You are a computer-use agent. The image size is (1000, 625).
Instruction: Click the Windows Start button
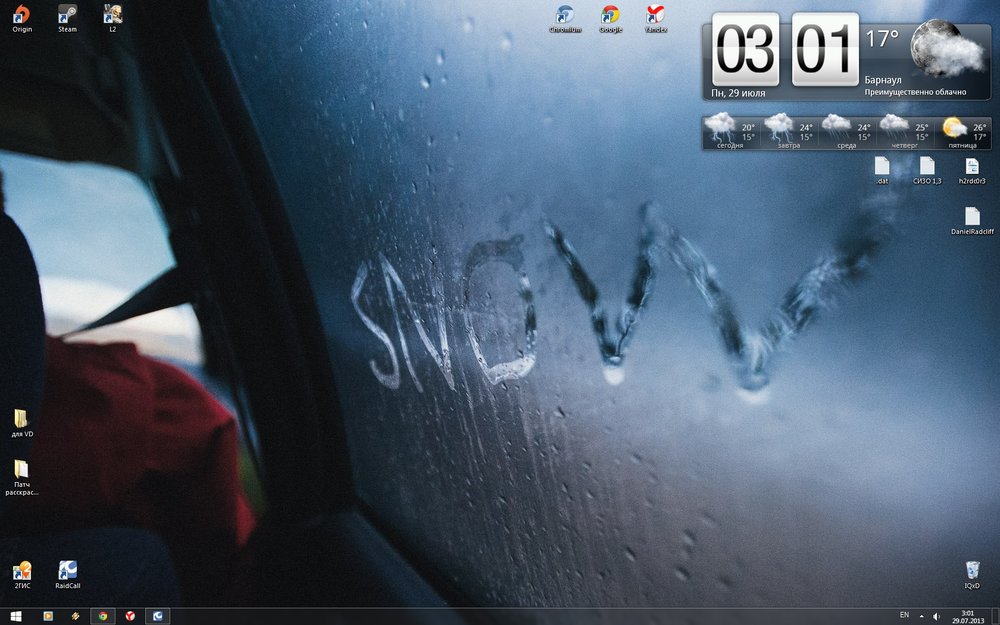pos(16,616)
